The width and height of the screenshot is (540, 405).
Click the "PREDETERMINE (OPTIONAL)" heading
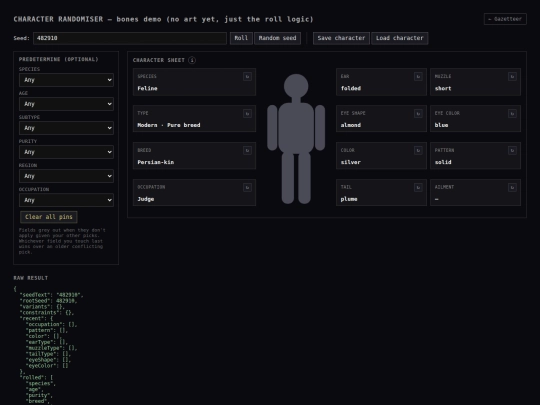(59, 60)
